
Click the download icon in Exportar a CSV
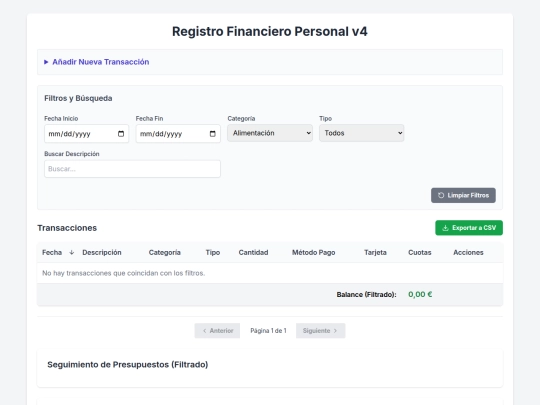445,228
